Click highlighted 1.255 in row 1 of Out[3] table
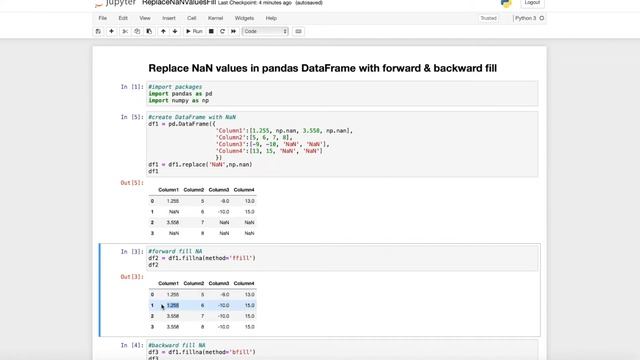This screenshot has width=640, height=360. click(x=173, y=305)
